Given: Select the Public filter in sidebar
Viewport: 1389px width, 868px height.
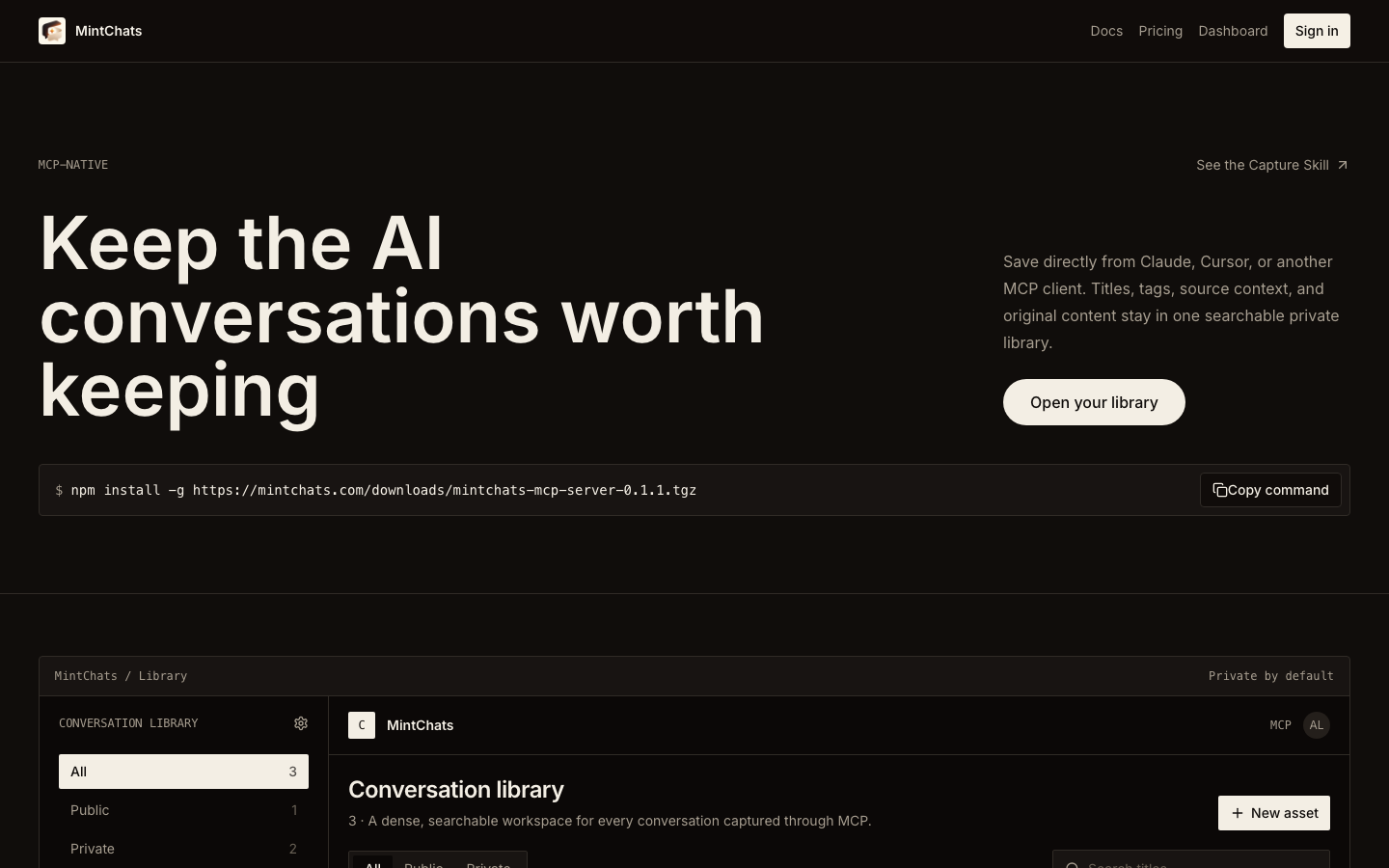Looking at the screenshot, I should coord(183,810).
